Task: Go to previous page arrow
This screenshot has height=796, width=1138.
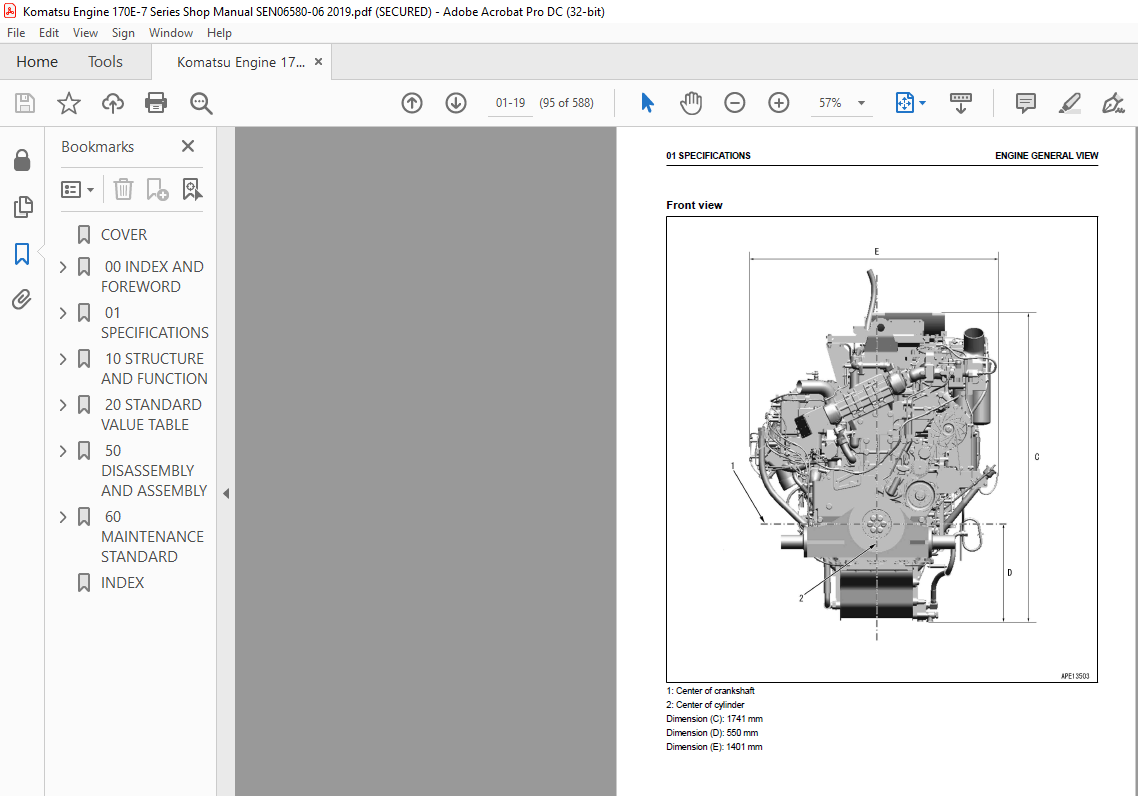Action: (x=412, y=103)
